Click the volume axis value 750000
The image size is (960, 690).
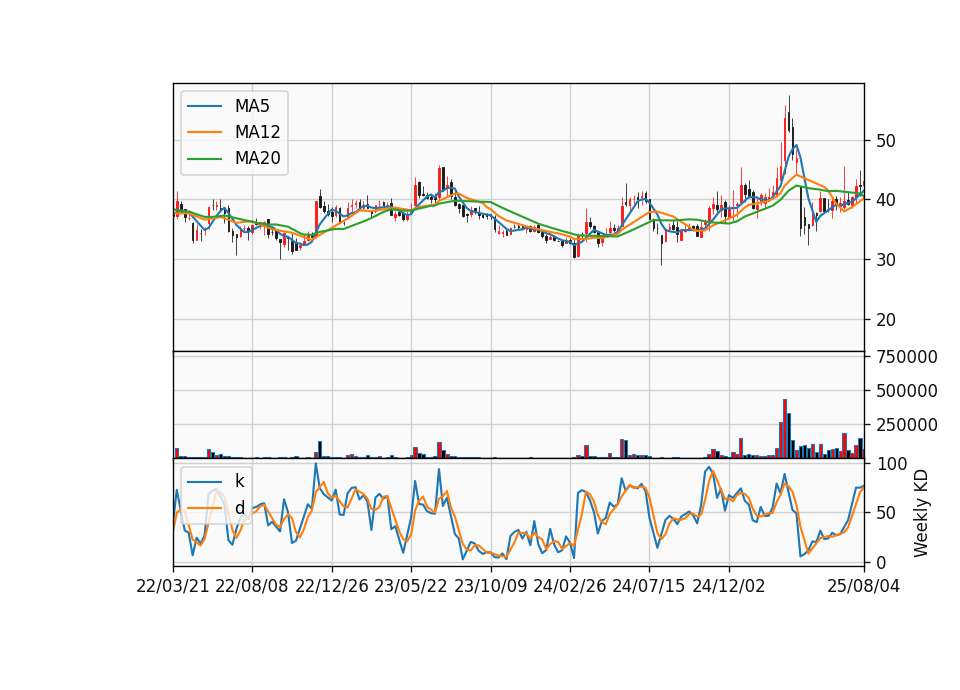click(x=907, y=356)
